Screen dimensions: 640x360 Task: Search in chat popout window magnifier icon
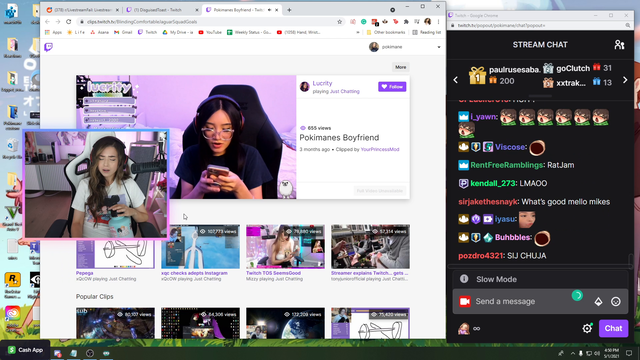(x=628, y=25)
